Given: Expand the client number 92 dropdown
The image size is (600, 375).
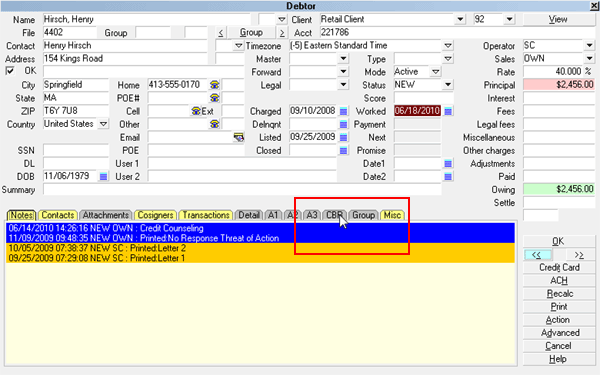Looking at the screenshot, I should tap(509, 19).
